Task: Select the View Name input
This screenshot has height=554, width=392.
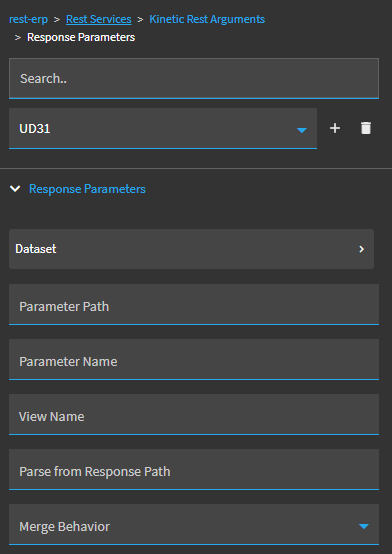Action: coord(194,414)
